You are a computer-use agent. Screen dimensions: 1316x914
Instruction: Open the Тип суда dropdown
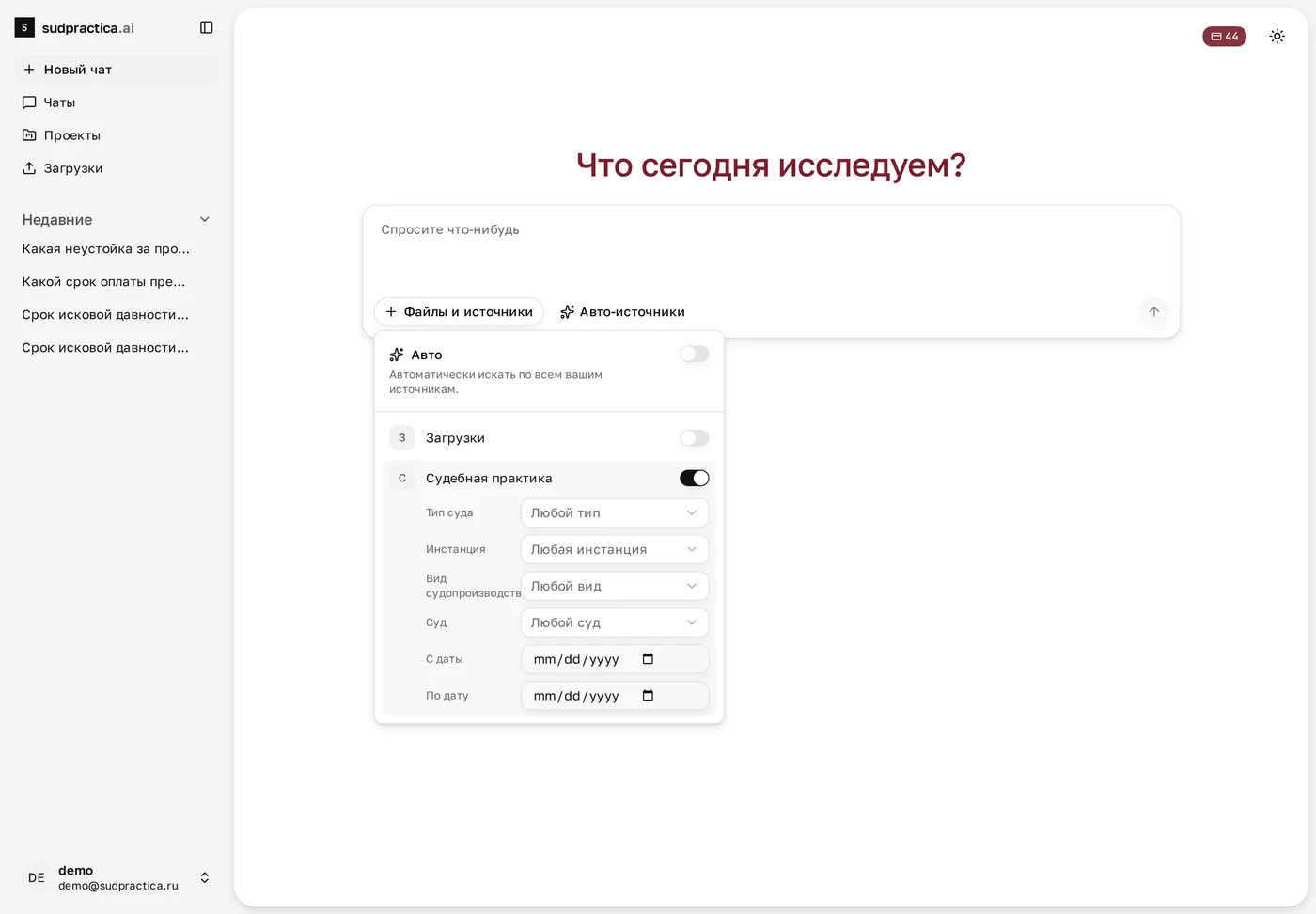[615, 513]
